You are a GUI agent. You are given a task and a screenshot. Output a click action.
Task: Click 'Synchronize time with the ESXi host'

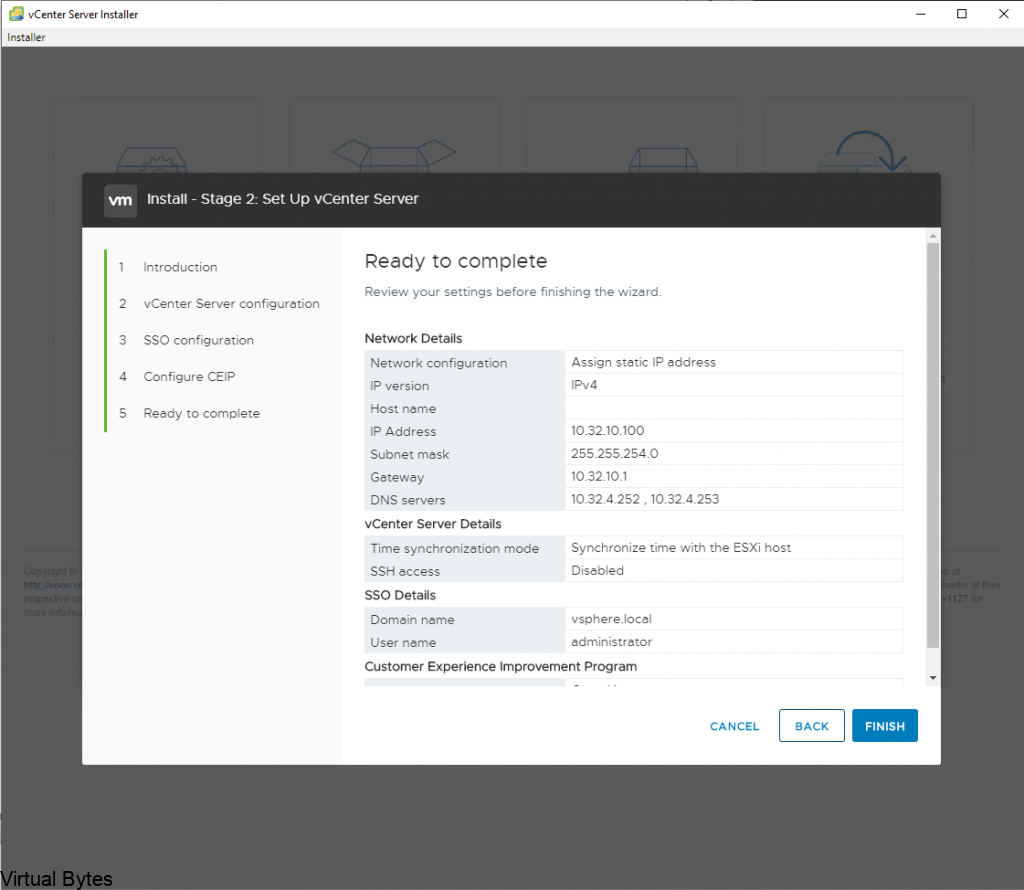tap(680, 547)
